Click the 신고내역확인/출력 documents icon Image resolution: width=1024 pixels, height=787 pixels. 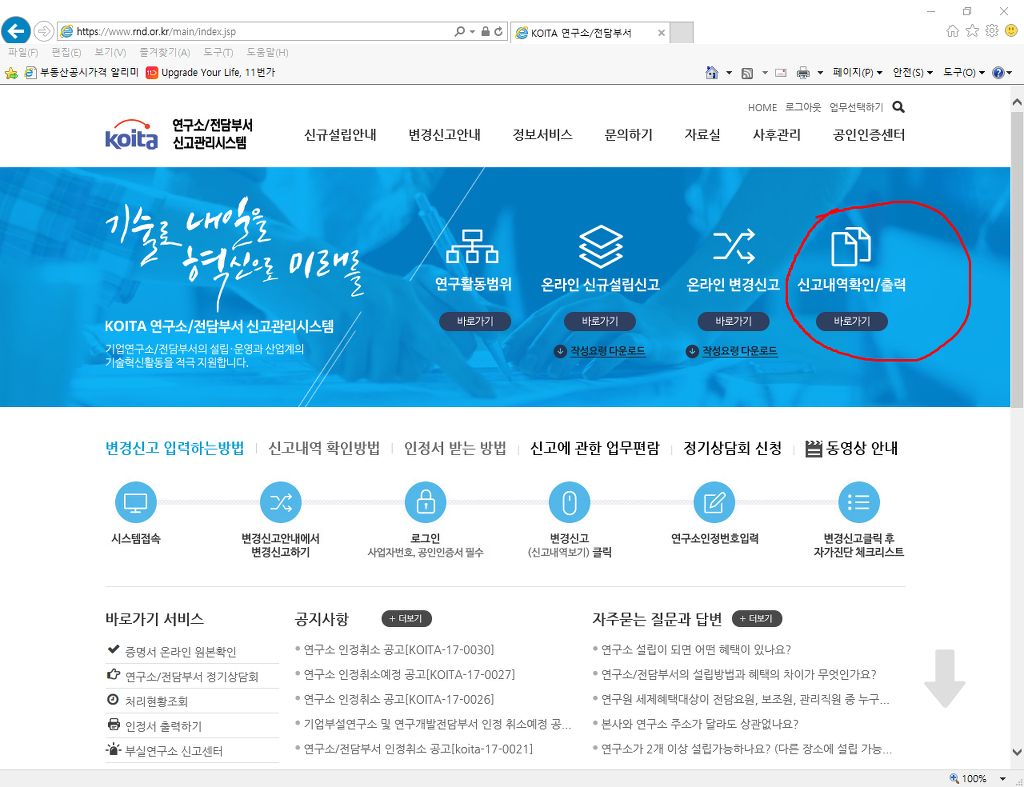pyautogui.click(x=851, y=246)
